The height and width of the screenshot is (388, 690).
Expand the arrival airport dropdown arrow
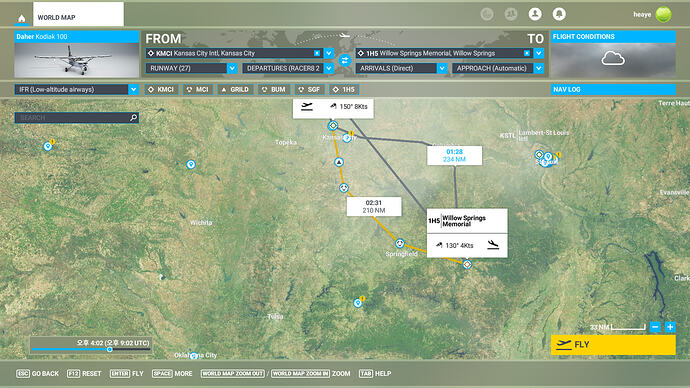click(539, 53)
